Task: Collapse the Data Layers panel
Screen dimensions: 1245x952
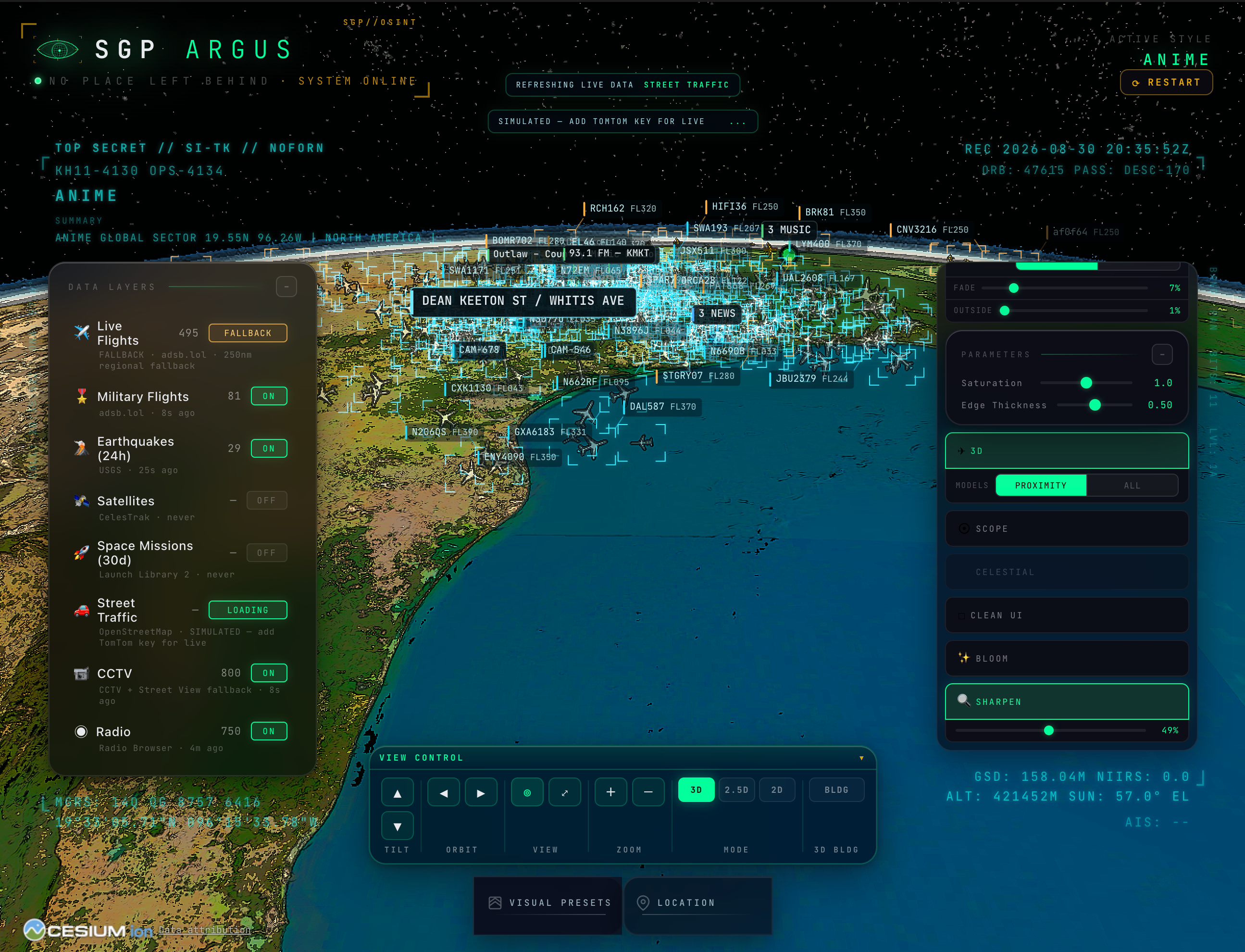Action: coord(286,287)
